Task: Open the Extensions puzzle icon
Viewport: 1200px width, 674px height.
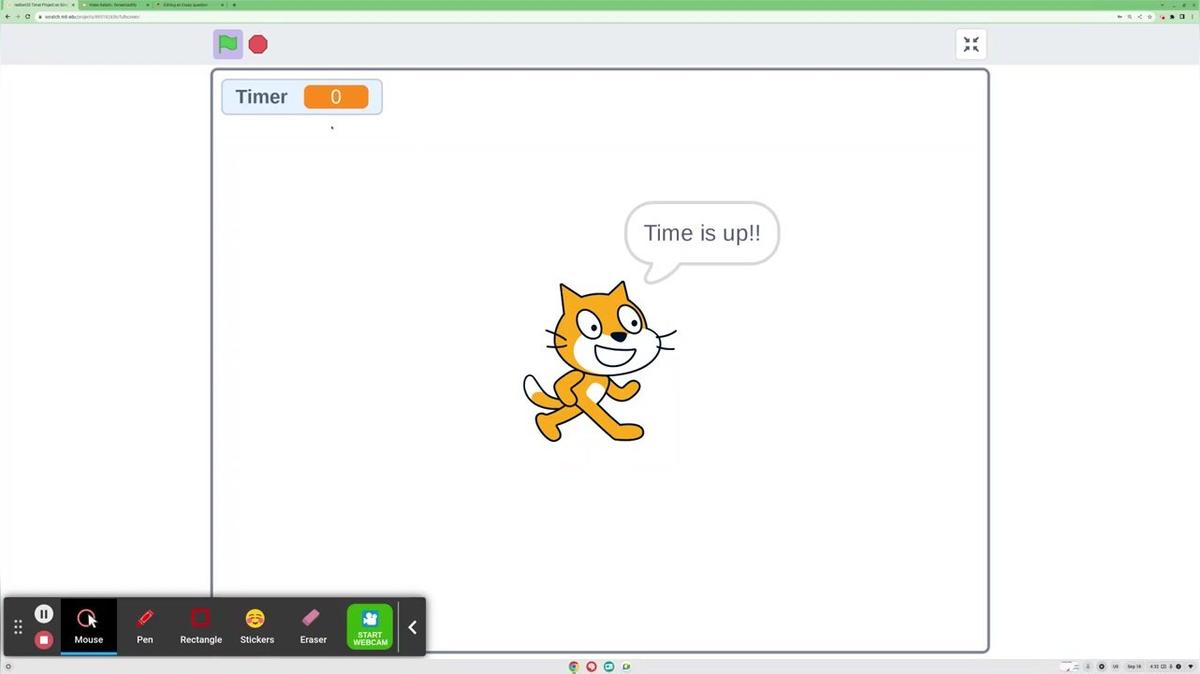Action: pyautogui.click(x=1172, y=16)
